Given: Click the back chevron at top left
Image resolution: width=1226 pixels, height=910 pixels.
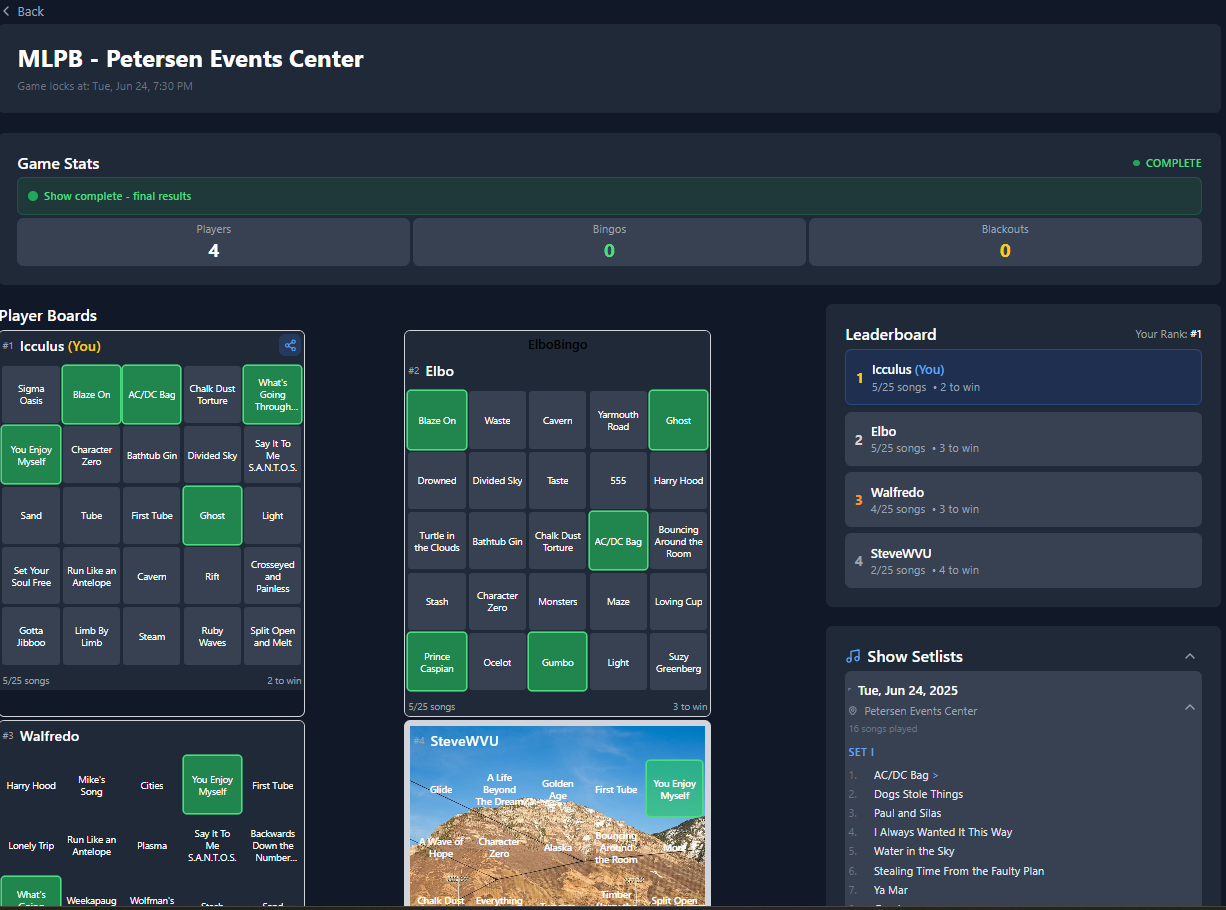Looking at the screenshot, I should (x=9, y=11).
